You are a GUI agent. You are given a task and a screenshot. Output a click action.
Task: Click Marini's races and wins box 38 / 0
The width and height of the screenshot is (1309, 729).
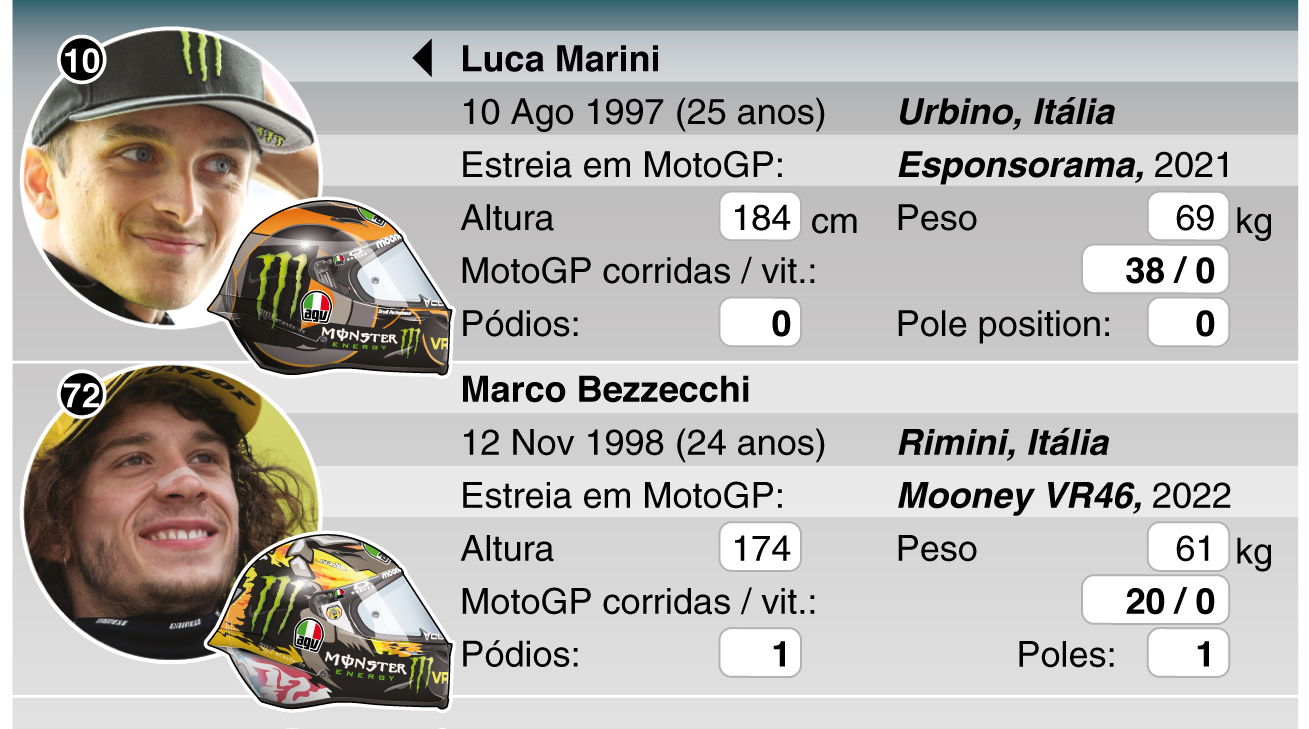(x=1155, y=270)
